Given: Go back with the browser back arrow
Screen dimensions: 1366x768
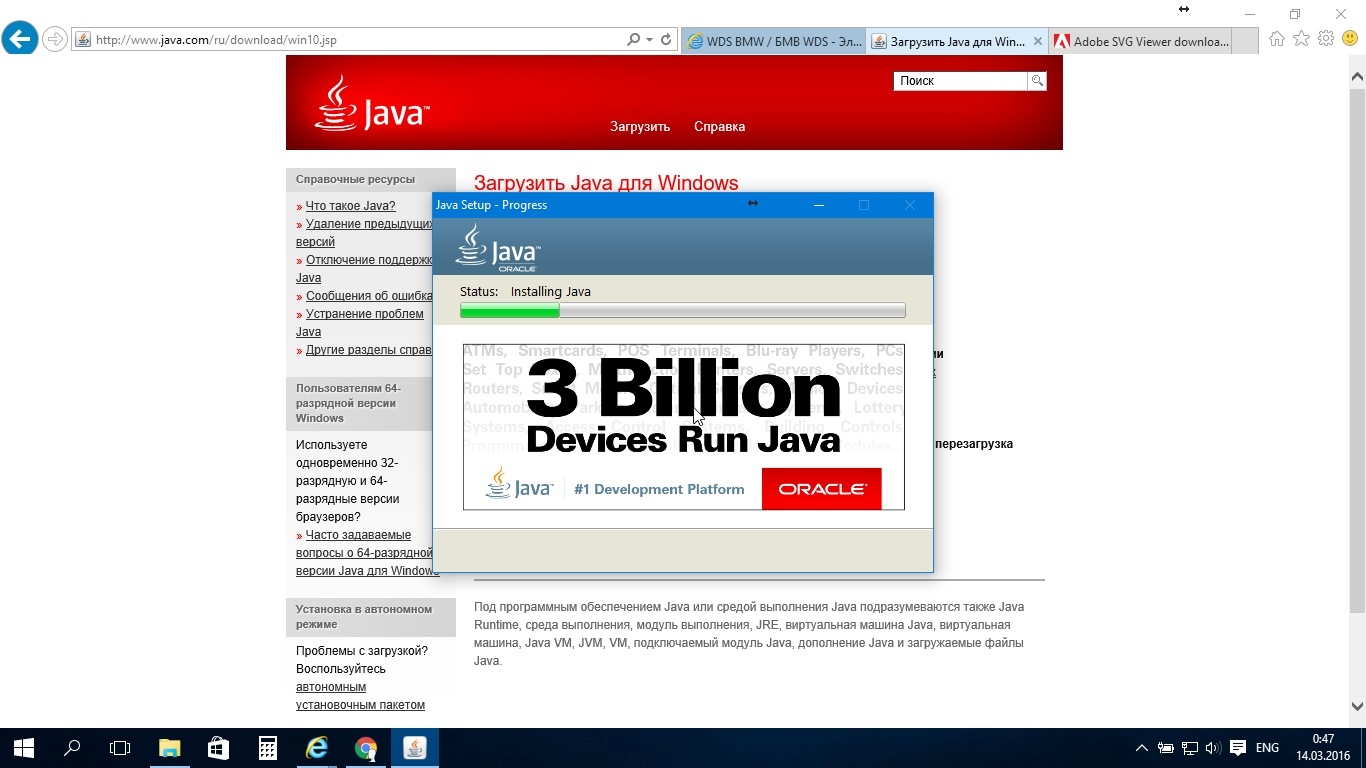Looking at the screenshot, I should coord(20,40).
